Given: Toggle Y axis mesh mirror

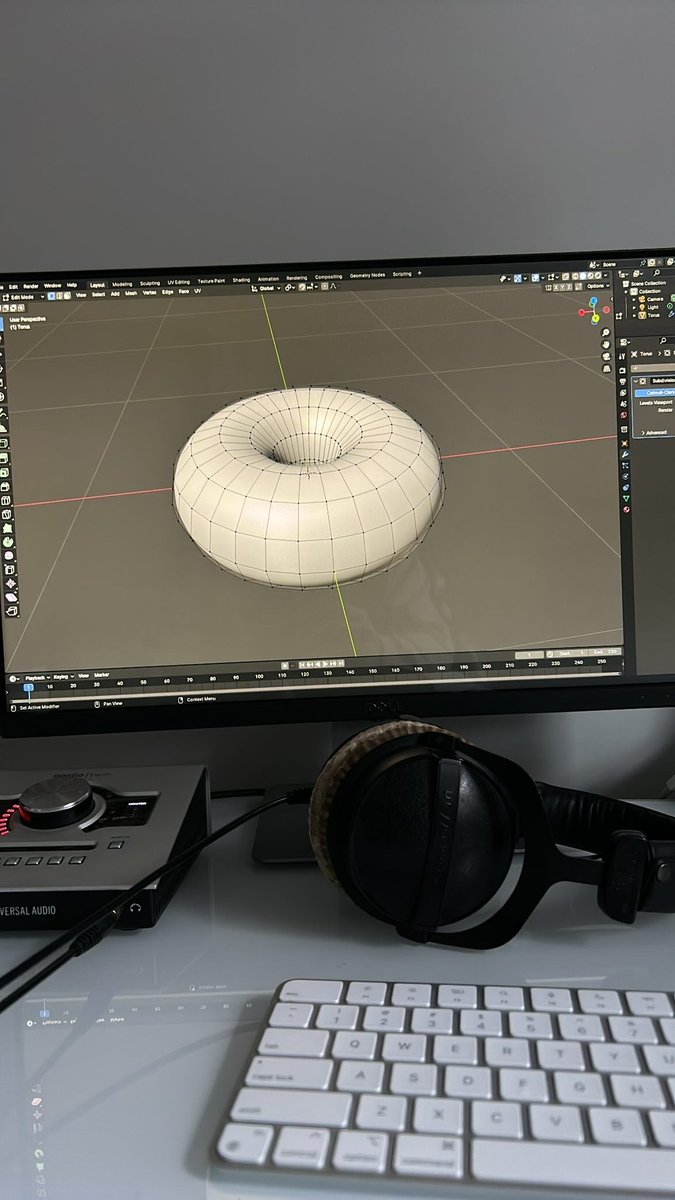Looking at the screenshot, I should pyautogui.click(x=562, y=287).
